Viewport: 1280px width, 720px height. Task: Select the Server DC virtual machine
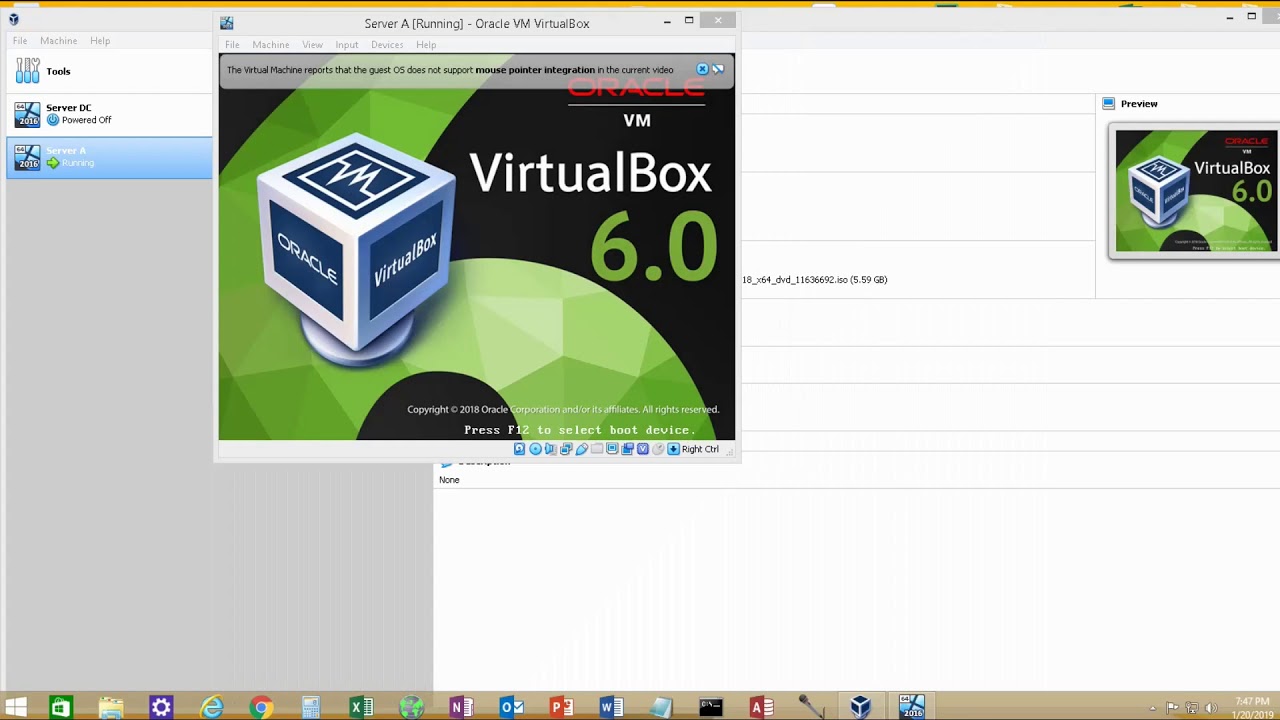(110, 114)
